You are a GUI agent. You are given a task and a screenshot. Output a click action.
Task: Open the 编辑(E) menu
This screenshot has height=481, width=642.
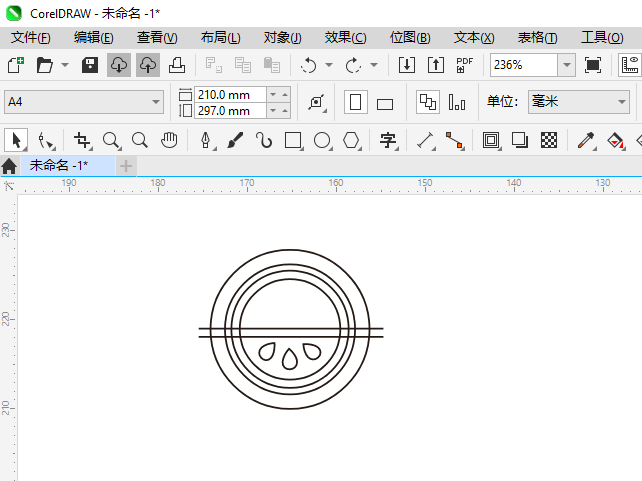pyautogui.click(x=94, y=38)
